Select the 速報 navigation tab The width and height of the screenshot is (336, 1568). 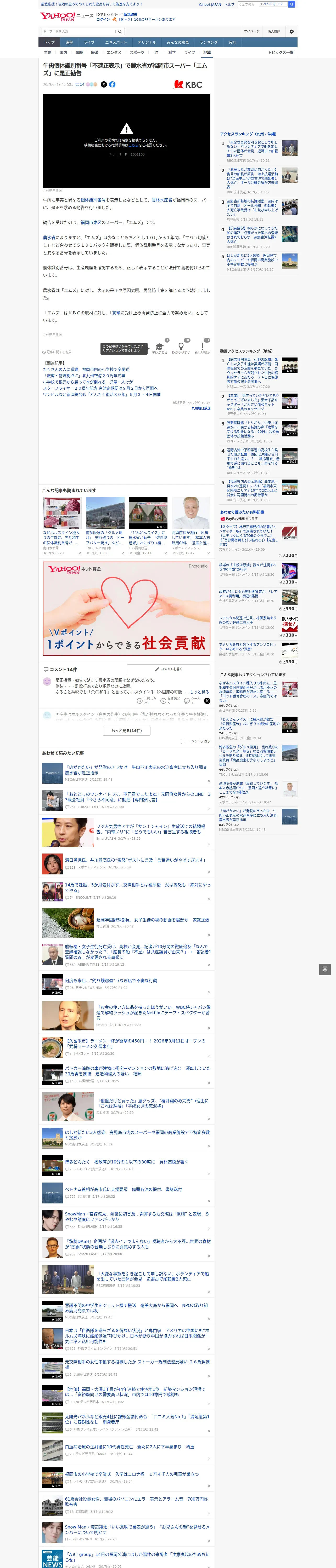tap(69, 43)
